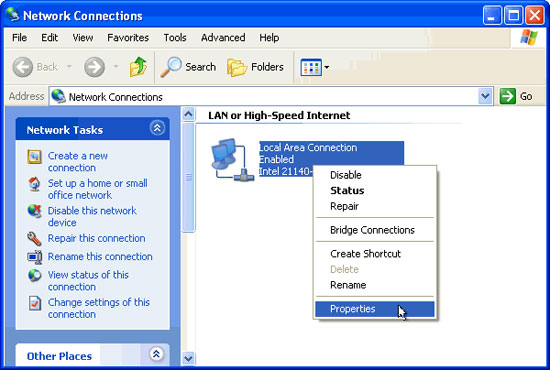The height and width of the screenshot is (370, 550).
Task: Click Disable this network device link
Action: [x=92, y=216]
